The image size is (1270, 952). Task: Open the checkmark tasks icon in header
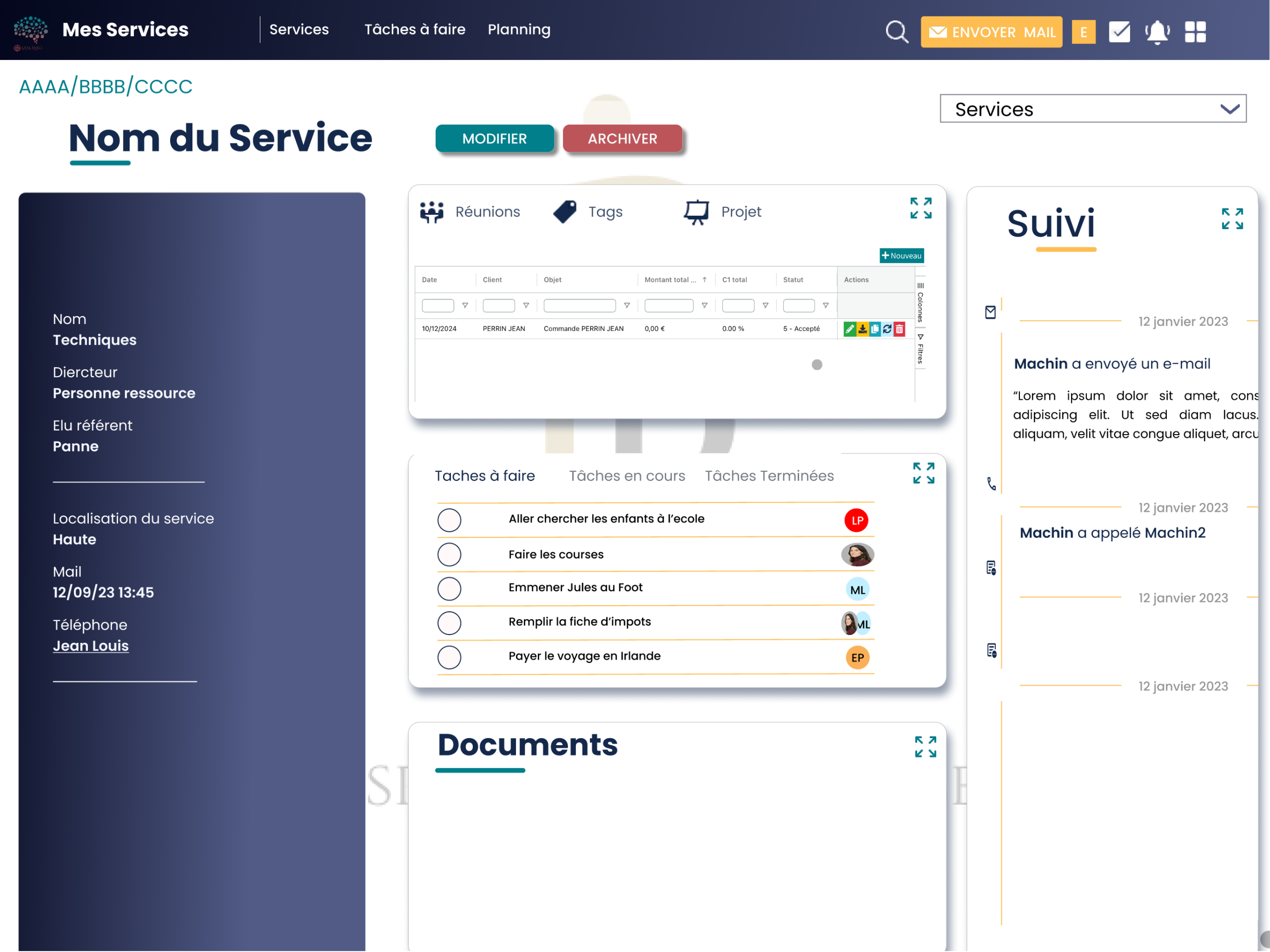(1119, 32)
